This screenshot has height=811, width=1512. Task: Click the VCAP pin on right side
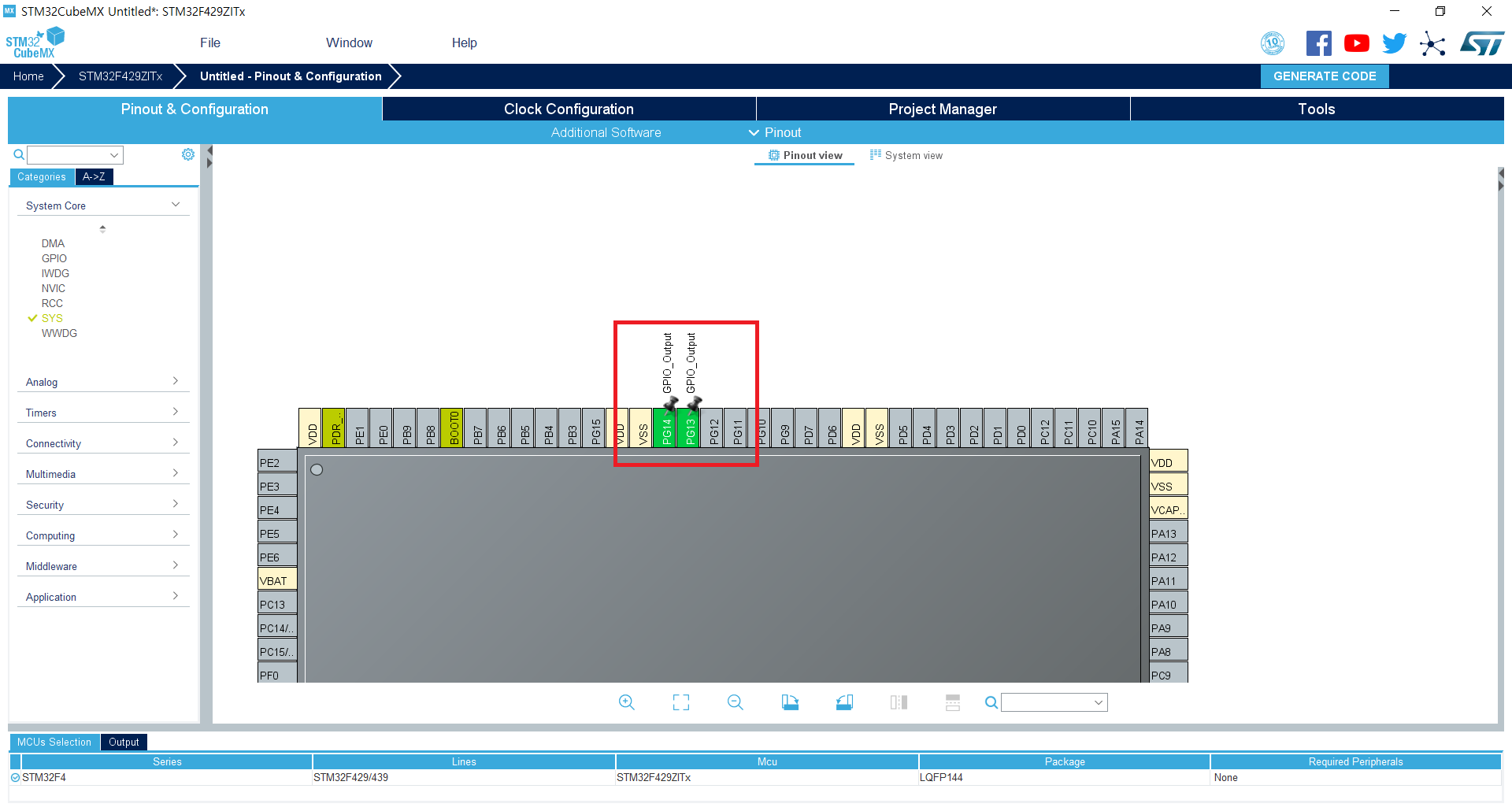(x=1169, y=509)
